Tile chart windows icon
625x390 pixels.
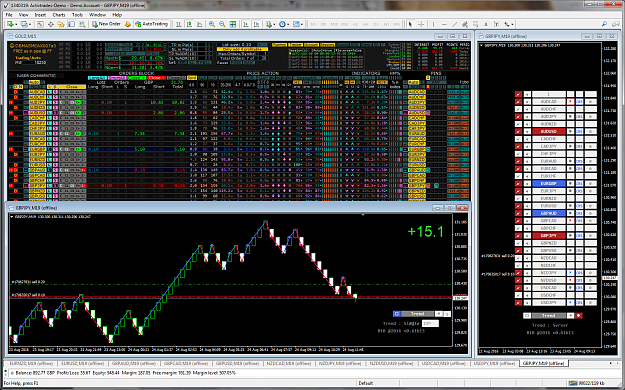[233, 24]
